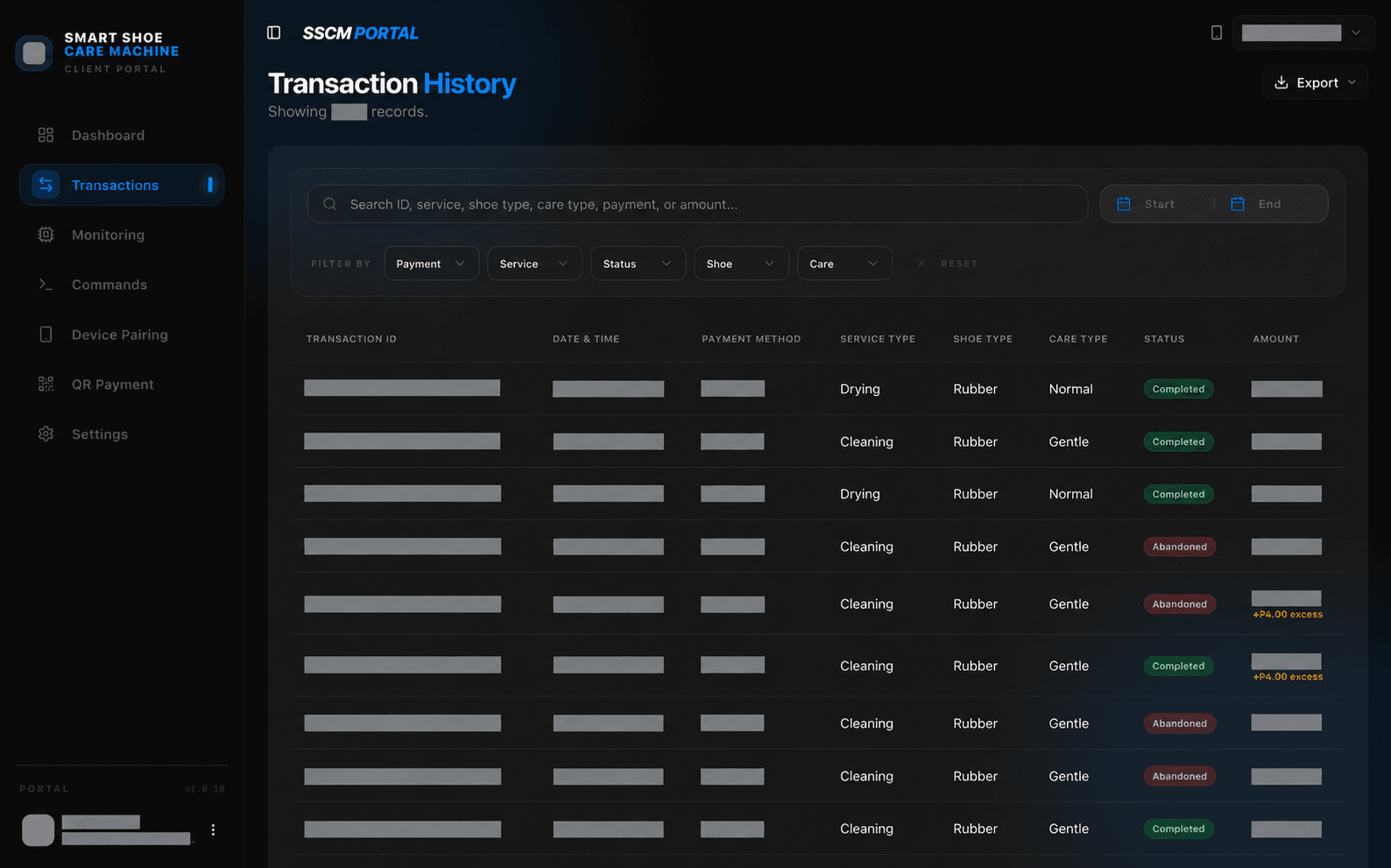Click Normal care type in first row
1391x868 pixels.
point(1070,389)
